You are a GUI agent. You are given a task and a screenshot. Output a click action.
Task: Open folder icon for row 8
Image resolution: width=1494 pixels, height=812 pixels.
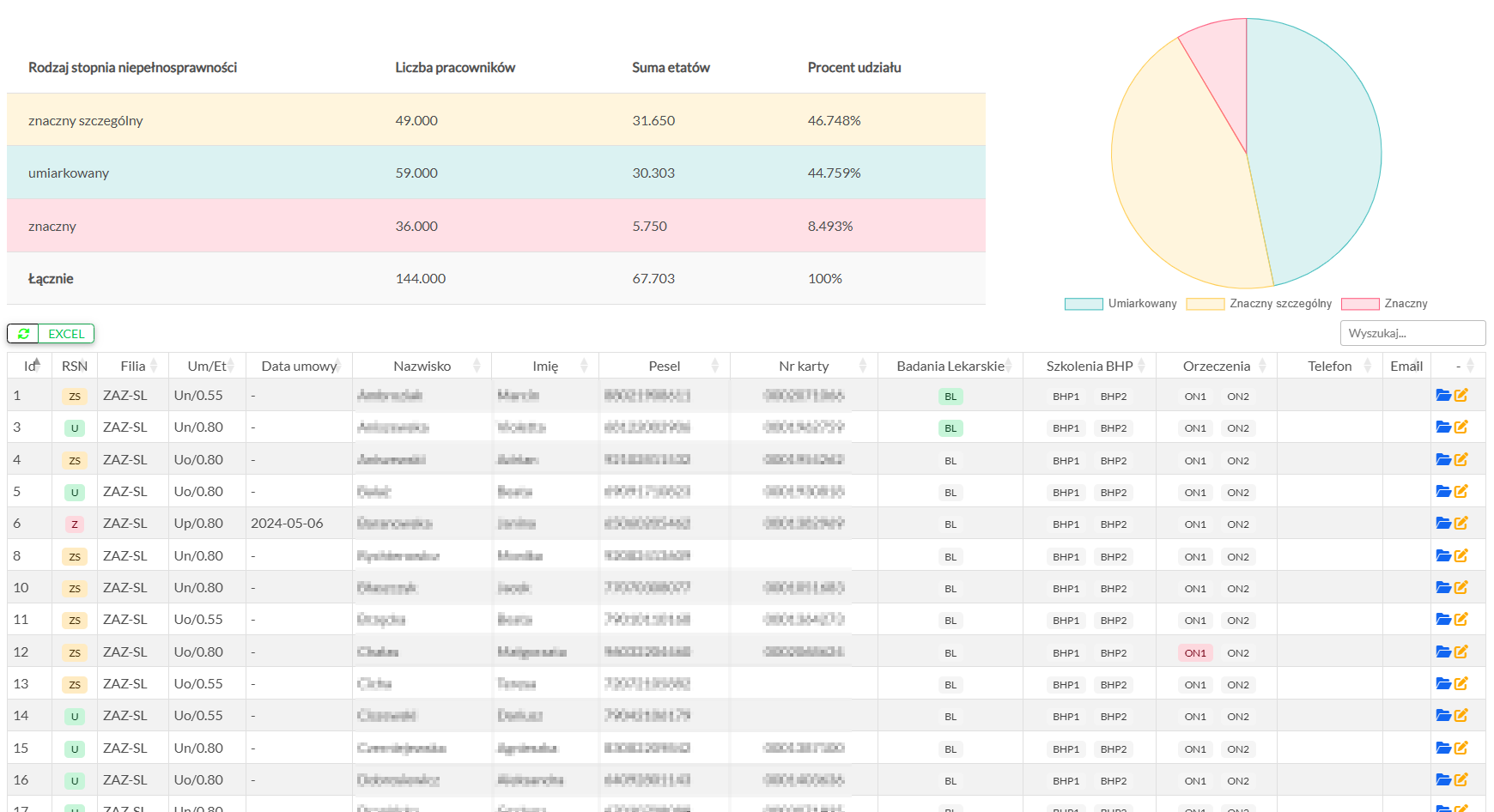point(1443,556)
